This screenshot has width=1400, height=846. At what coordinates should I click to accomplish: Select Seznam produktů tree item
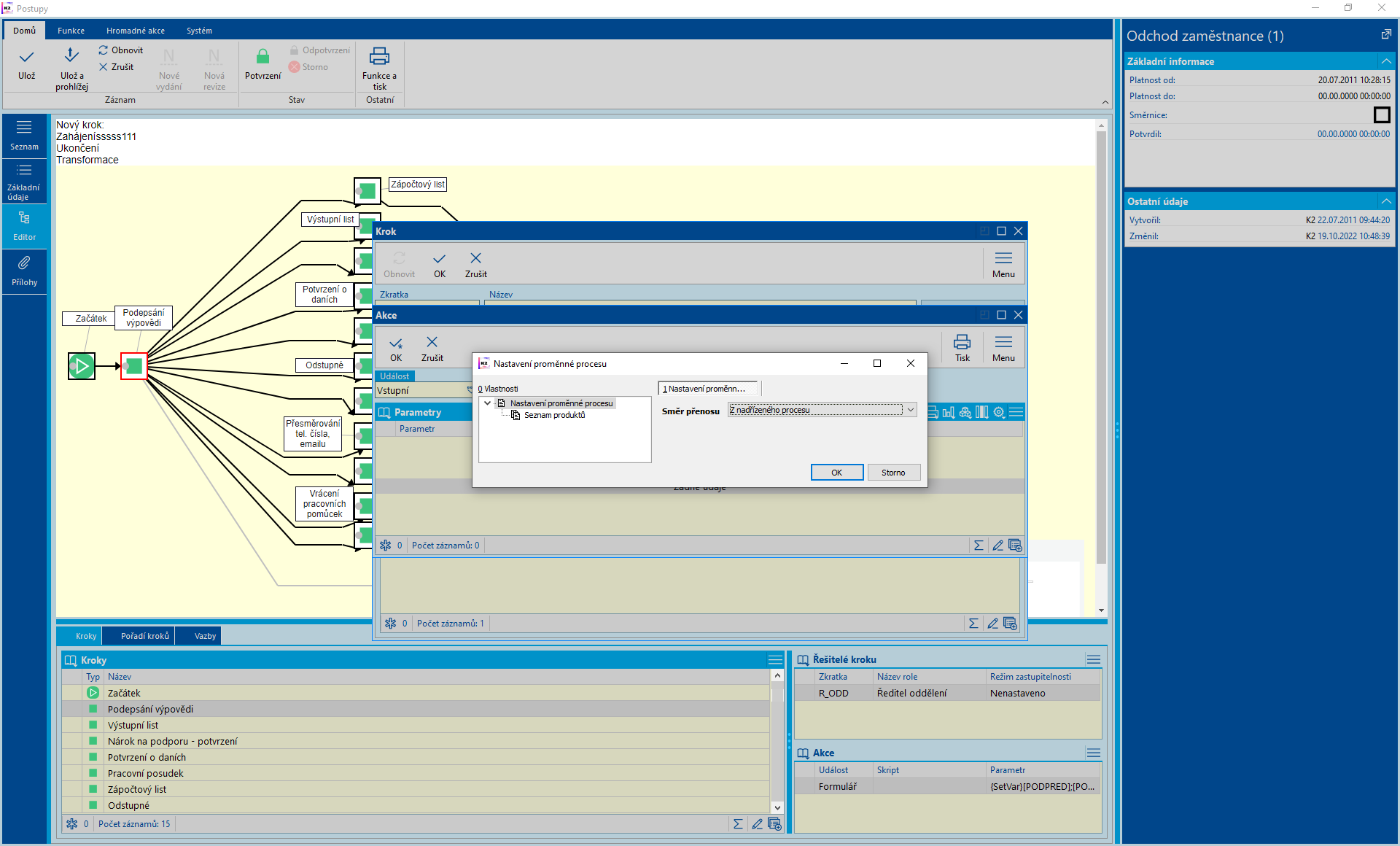coord(554,415)
